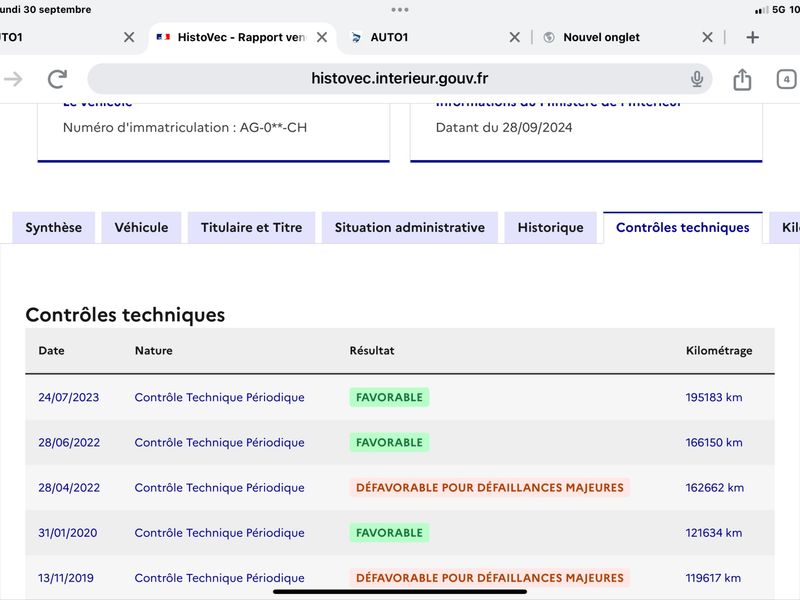800x600 pixels.
Task: Open the Situation administrative tab
Action: coord(410,228)
